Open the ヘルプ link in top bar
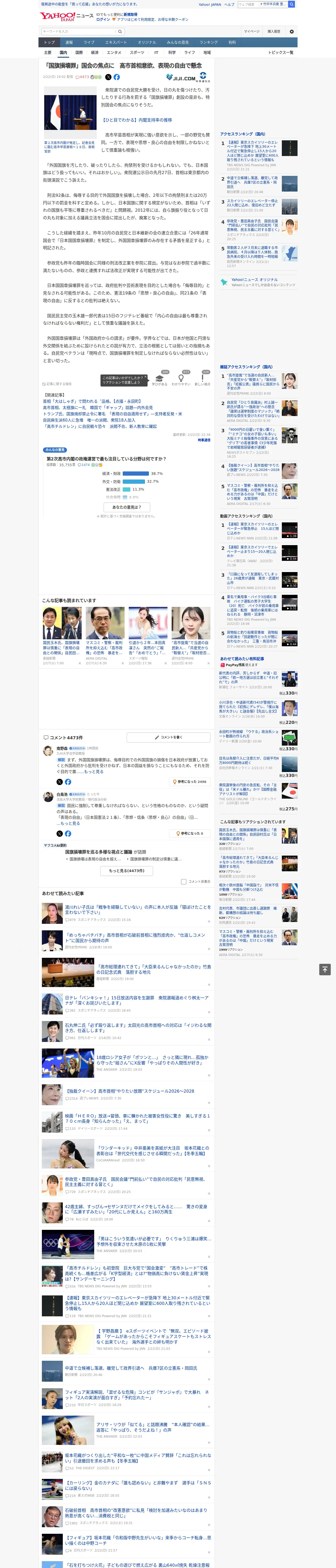The width and height of the screenshot is (336, 1568). tap(229, 4)
